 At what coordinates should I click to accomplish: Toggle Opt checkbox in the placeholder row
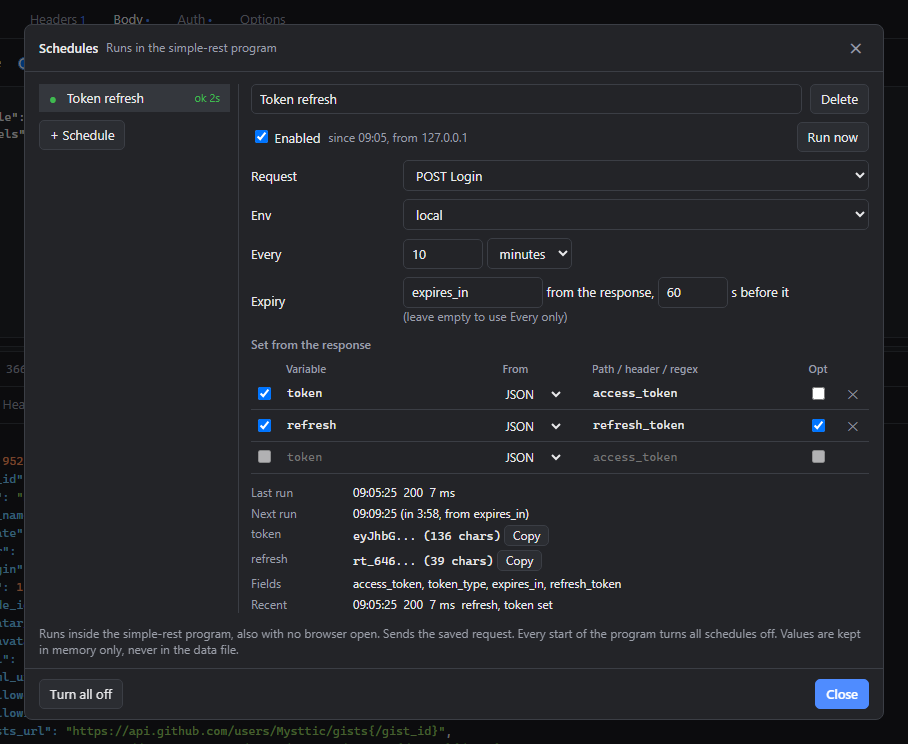818,457
